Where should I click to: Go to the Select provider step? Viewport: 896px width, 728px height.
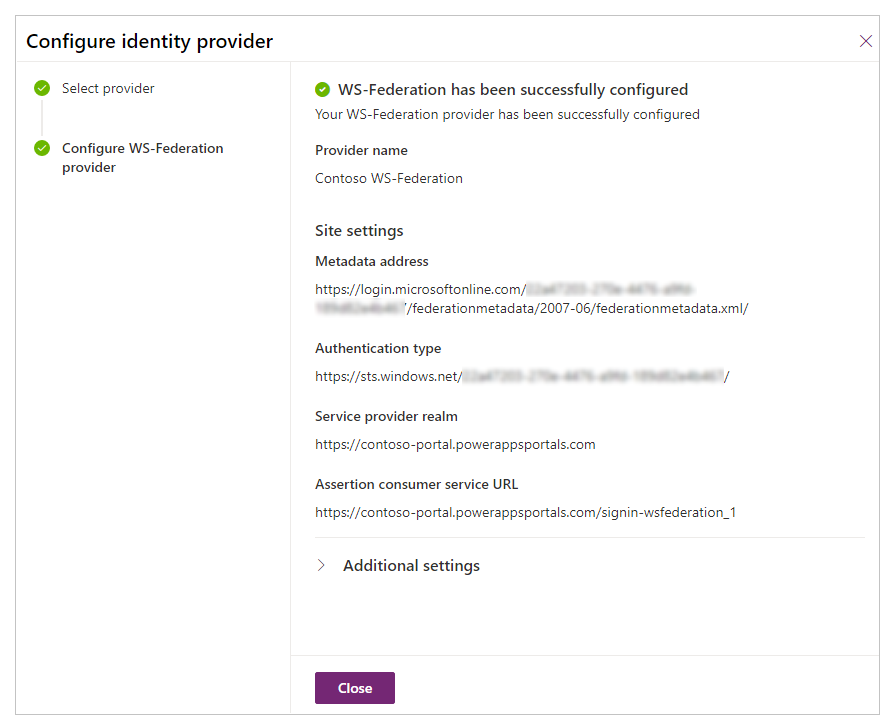pyautogui.click(x=108, y=88)
